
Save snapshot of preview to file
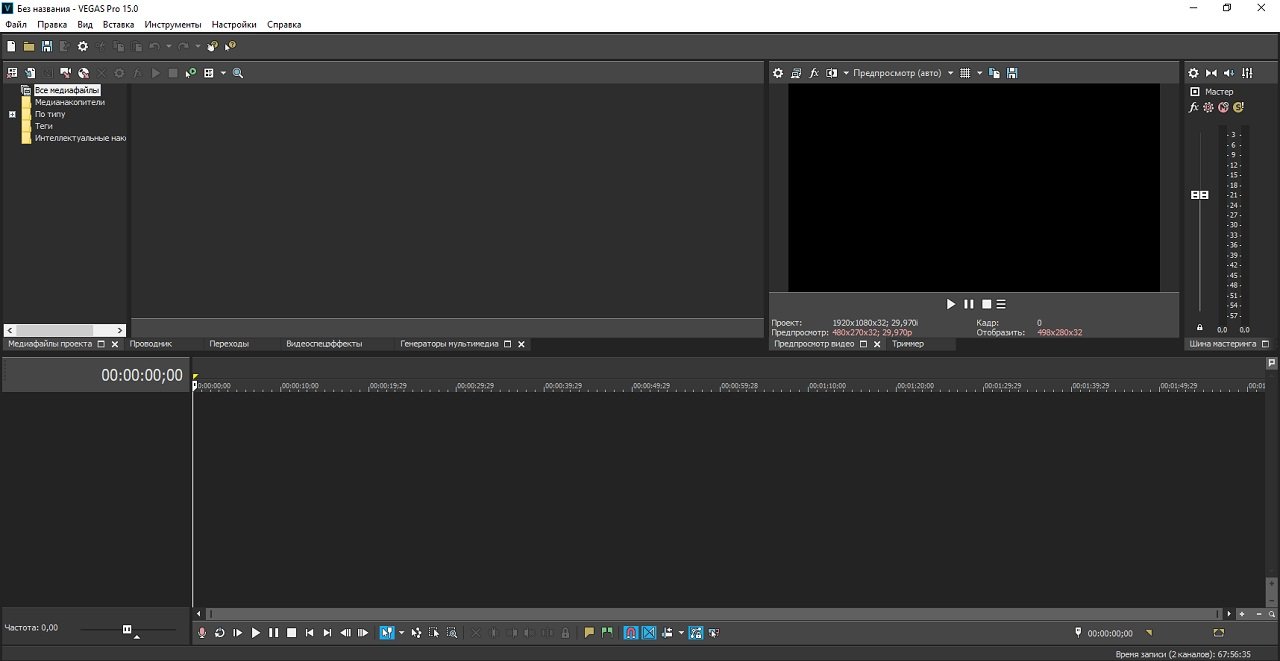point(1012,73)
